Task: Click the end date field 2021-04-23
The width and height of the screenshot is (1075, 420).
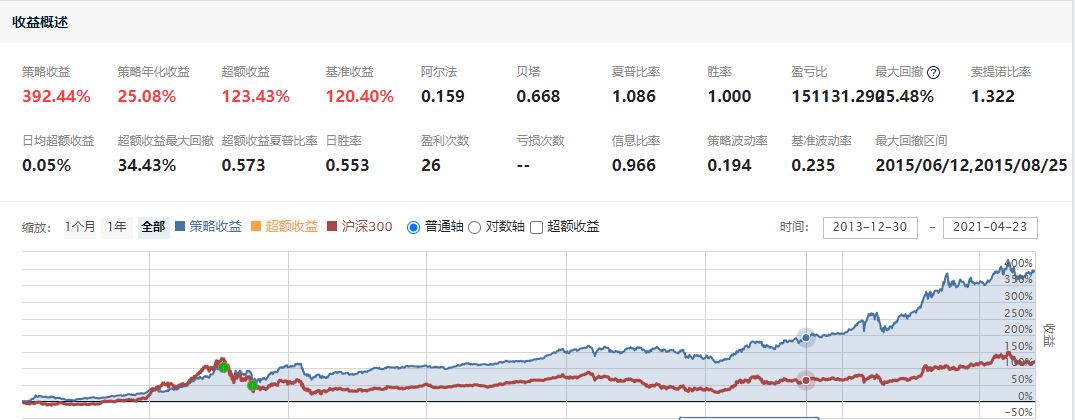Action: [x=989, y=227]
